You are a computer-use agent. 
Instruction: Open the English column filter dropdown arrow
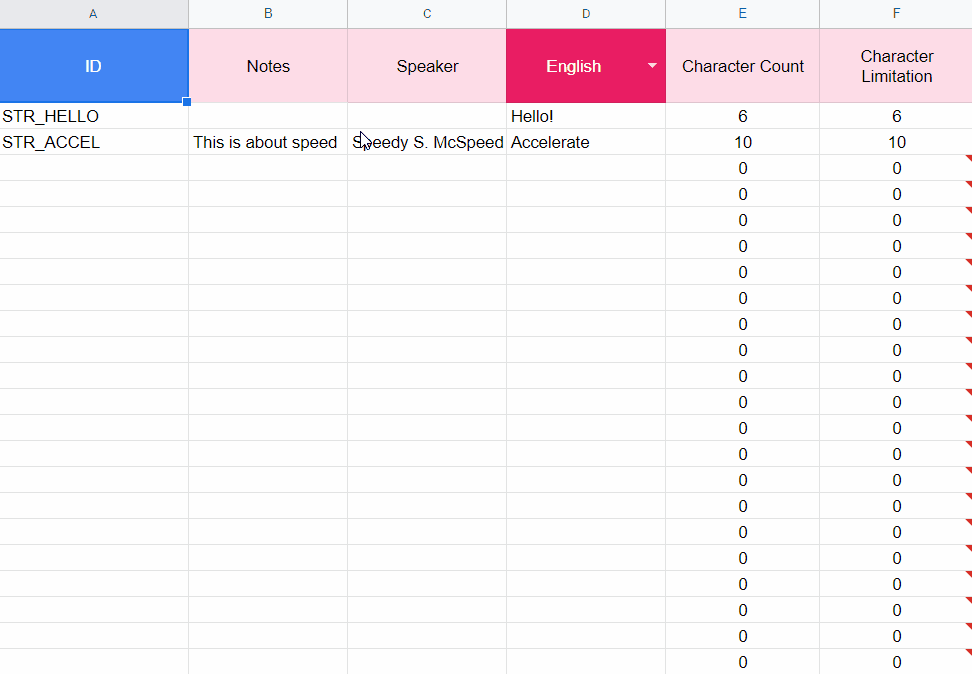[652, 66]
